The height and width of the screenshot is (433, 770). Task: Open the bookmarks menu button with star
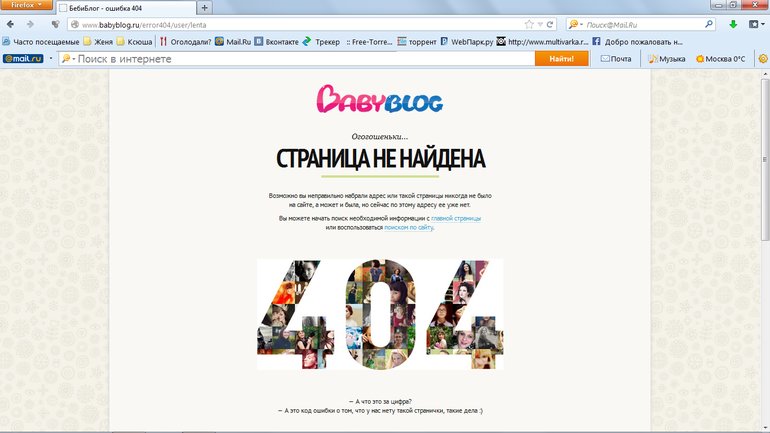pos(756,24)
